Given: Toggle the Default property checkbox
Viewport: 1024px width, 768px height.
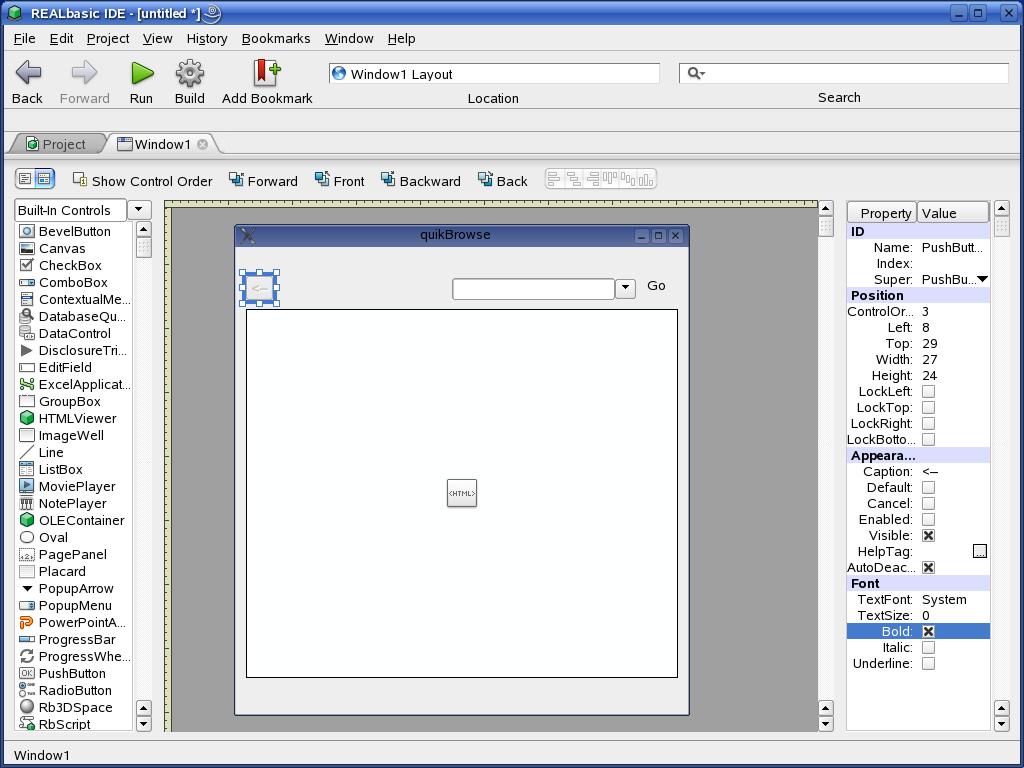Looking at the screenshot, I should coord(928,487).
